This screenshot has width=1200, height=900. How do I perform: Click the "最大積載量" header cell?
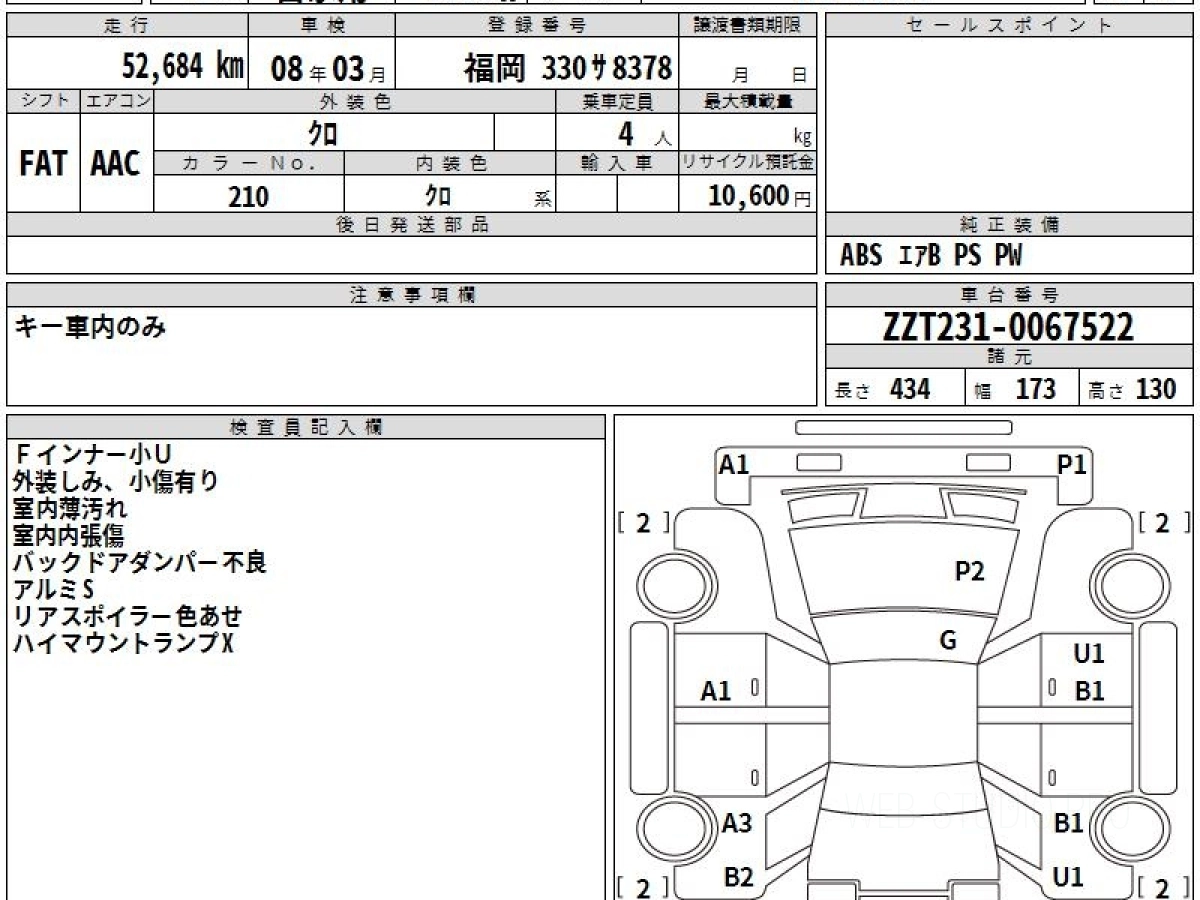click(x=748, y=101)
